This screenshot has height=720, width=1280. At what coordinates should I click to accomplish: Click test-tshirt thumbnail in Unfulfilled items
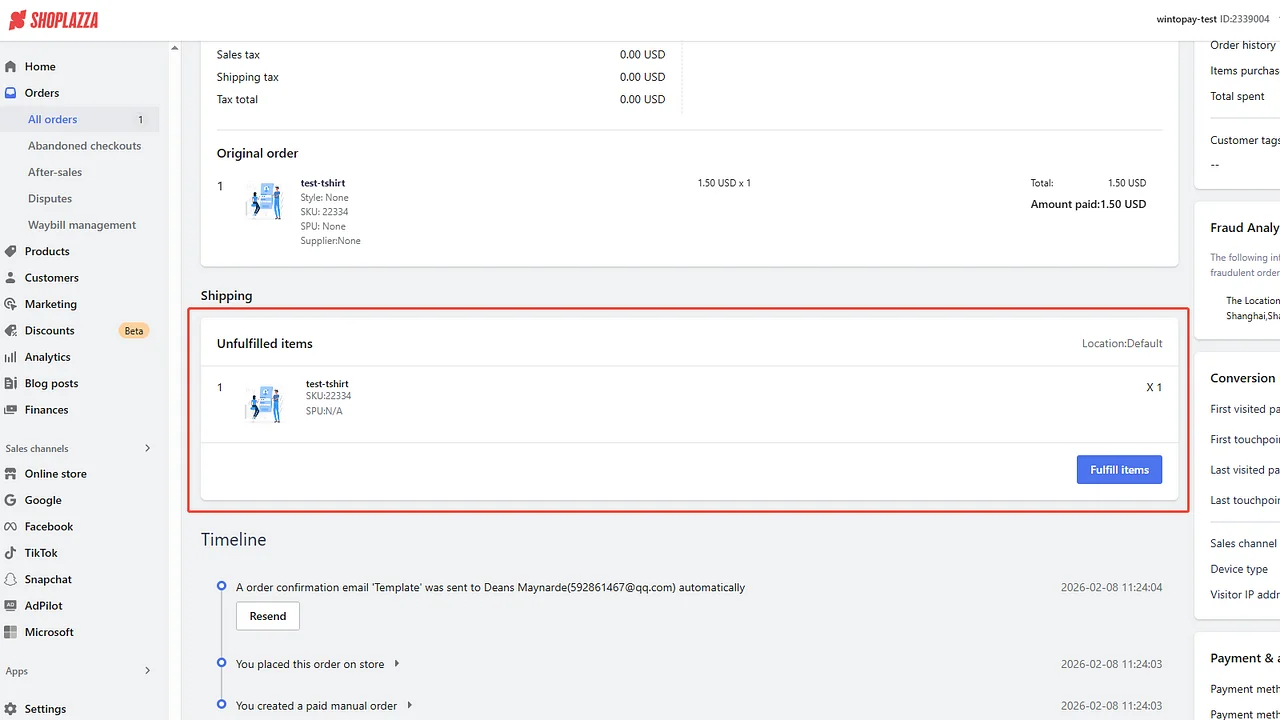coord(264,402)
